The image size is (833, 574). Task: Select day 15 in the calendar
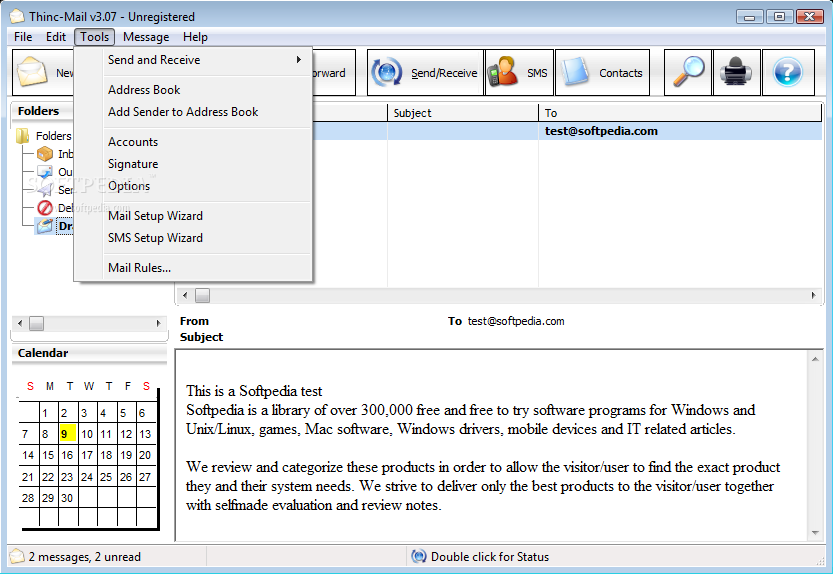(48, 455)
